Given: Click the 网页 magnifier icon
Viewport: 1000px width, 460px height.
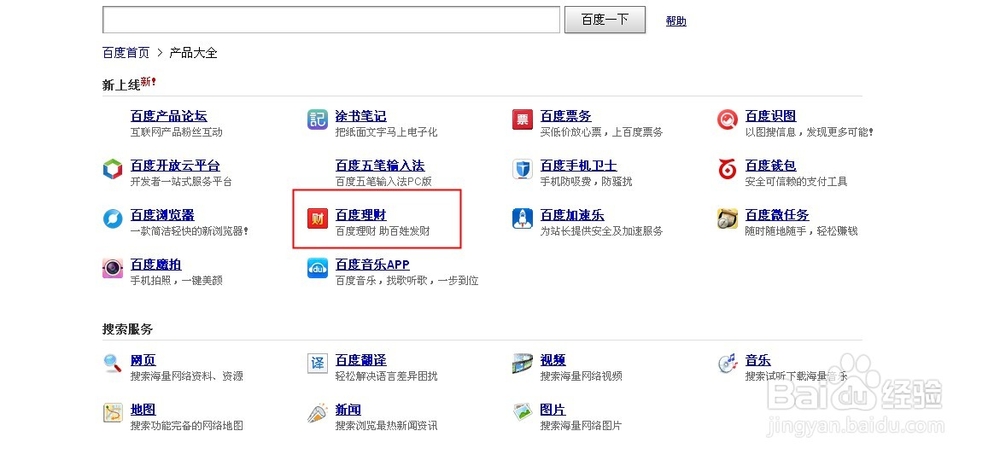Looking at the screenshot, I should (112, 364).
